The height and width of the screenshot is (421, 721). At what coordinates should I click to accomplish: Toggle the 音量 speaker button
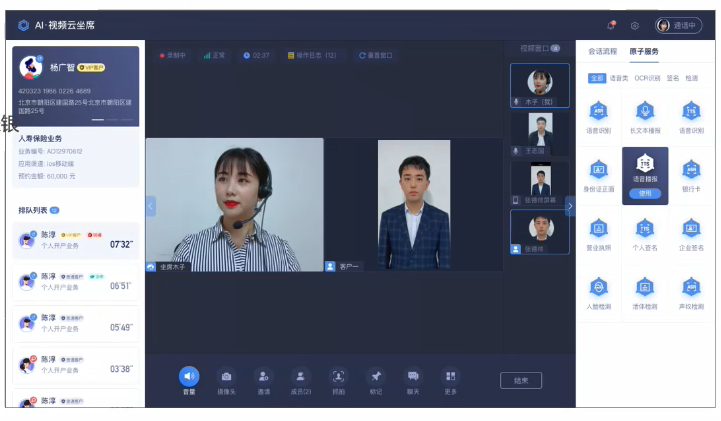click(189, 376)
